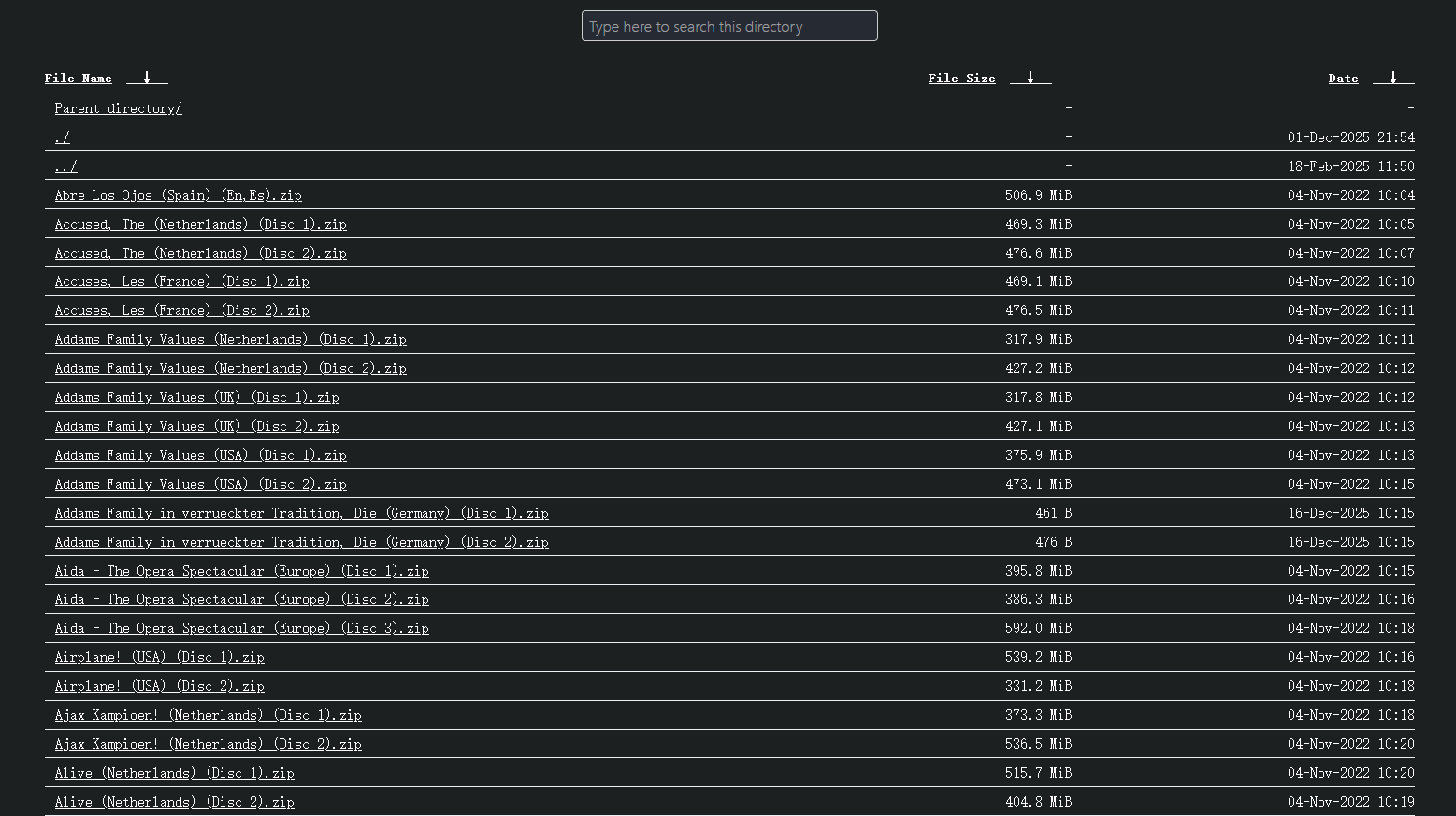Open the ./ current directory link
The height and width of the screenshot is (816, 1456).
tap(62, 137)
